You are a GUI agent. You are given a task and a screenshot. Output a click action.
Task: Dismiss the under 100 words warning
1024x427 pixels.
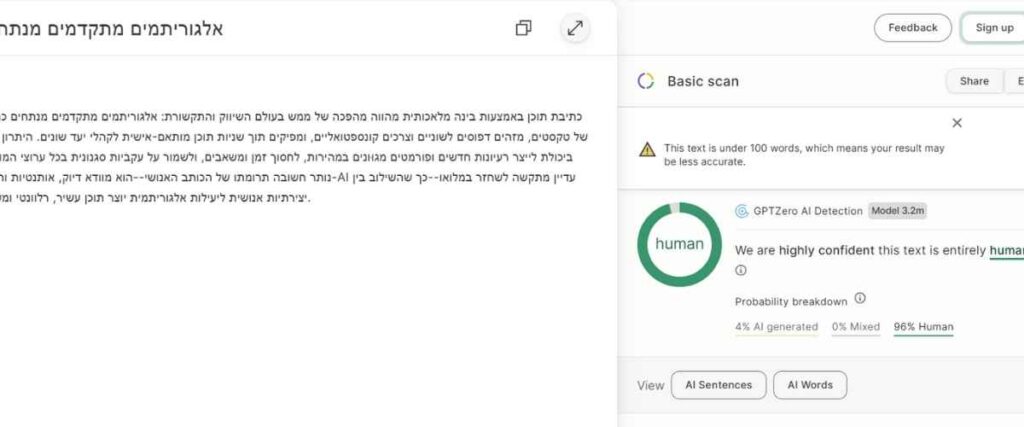(957, 123)
